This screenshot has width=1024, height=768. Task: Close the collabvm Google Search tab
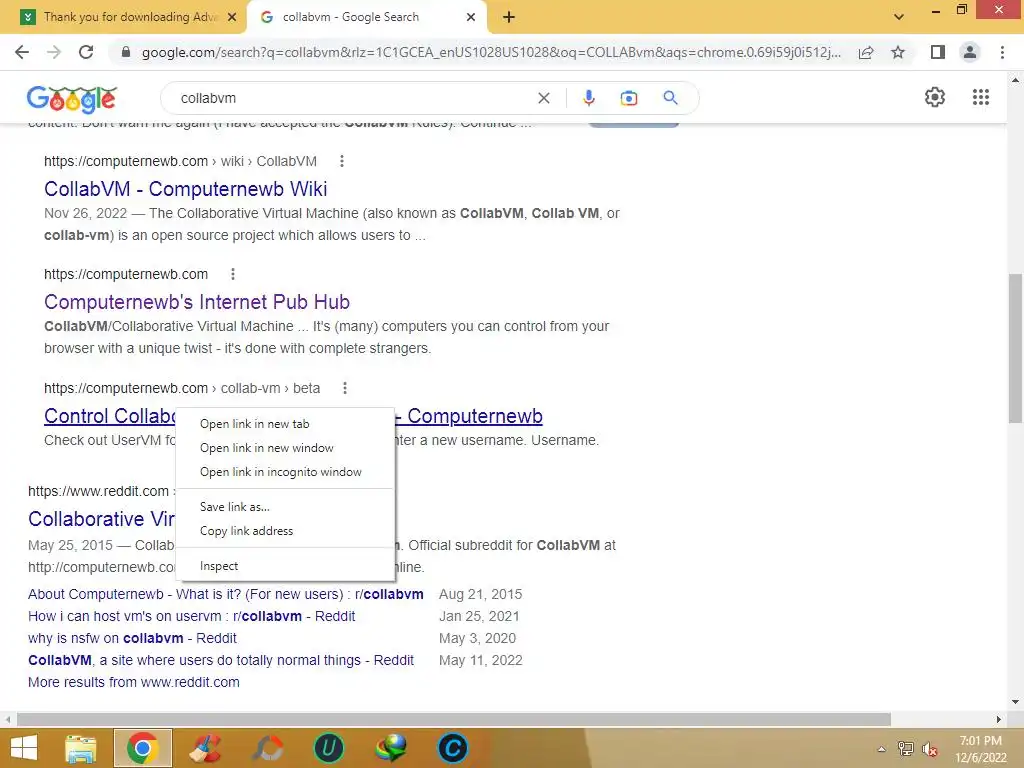pyautogui.click(x=471, y=17)
